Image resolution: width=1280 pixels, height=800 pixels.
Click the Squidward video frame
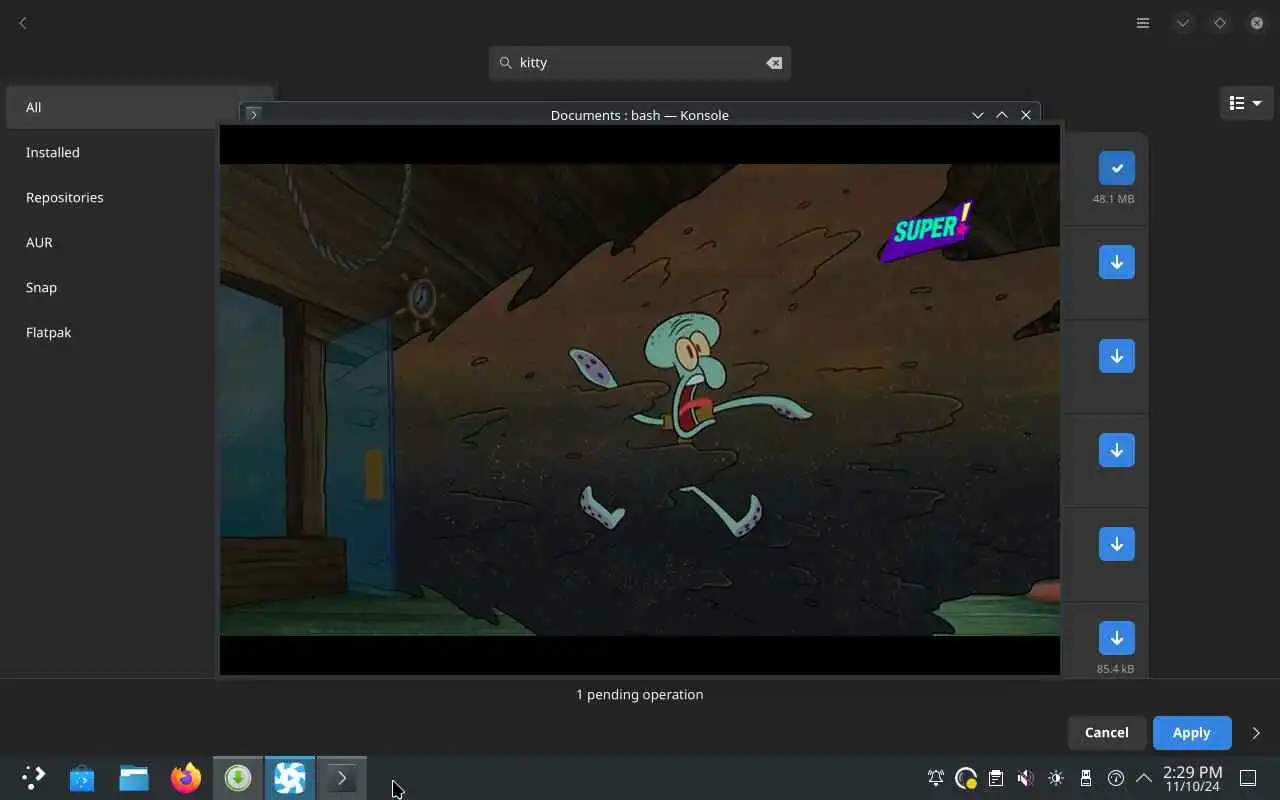[640, 400]
